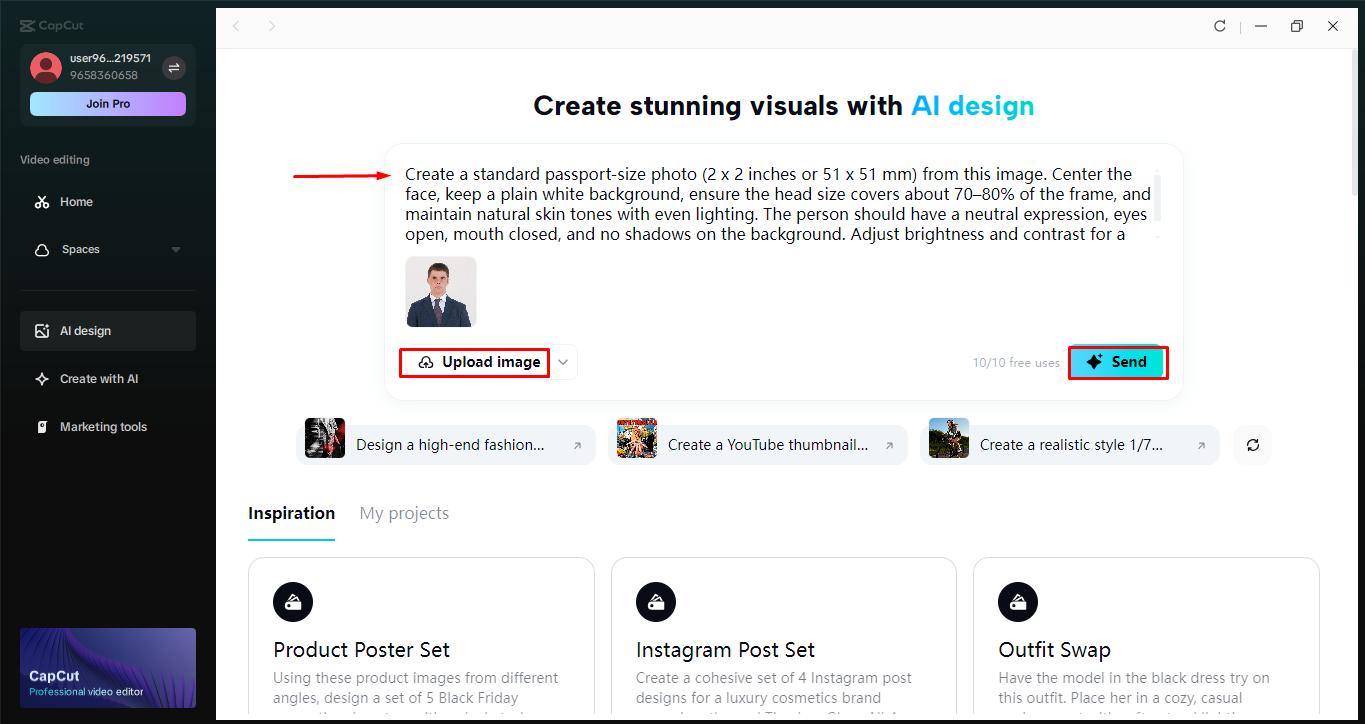The image size is (1365, 724).
Task: Click the account switch icon beside username
Action: (174, 68)
